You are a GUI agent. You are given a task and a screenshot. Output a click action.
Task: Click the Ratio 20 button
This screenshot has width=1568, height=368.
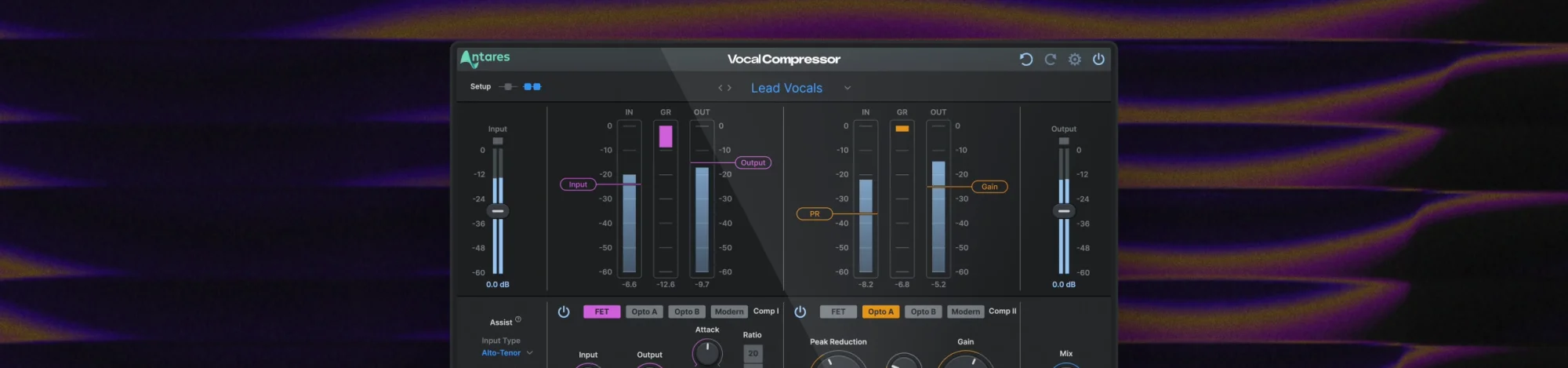[x=753, y=354]
